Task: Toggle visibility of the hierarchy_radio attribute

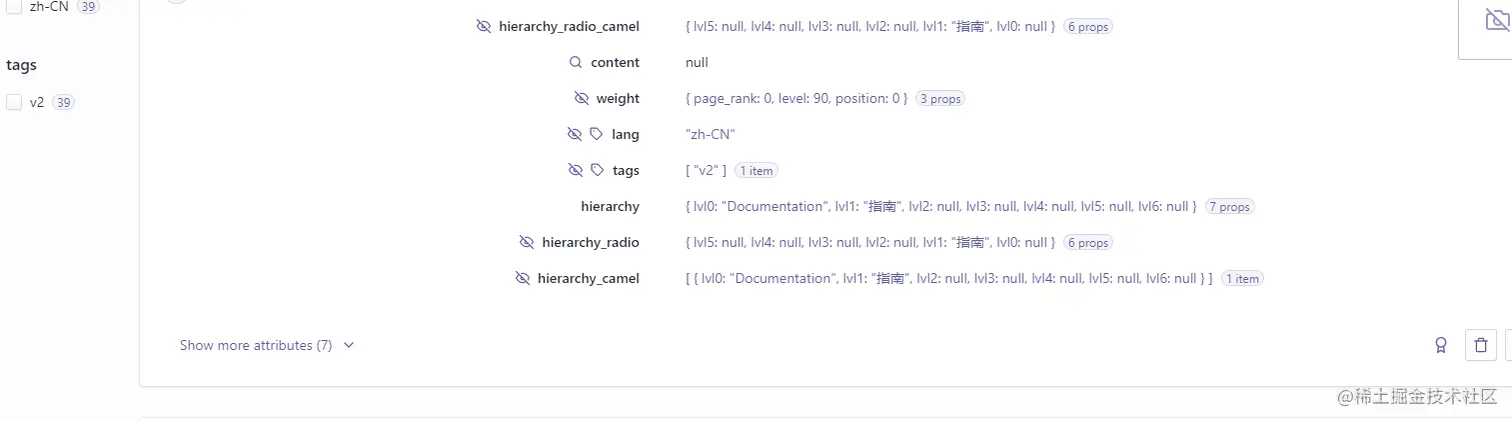Action: coord(527,242)
